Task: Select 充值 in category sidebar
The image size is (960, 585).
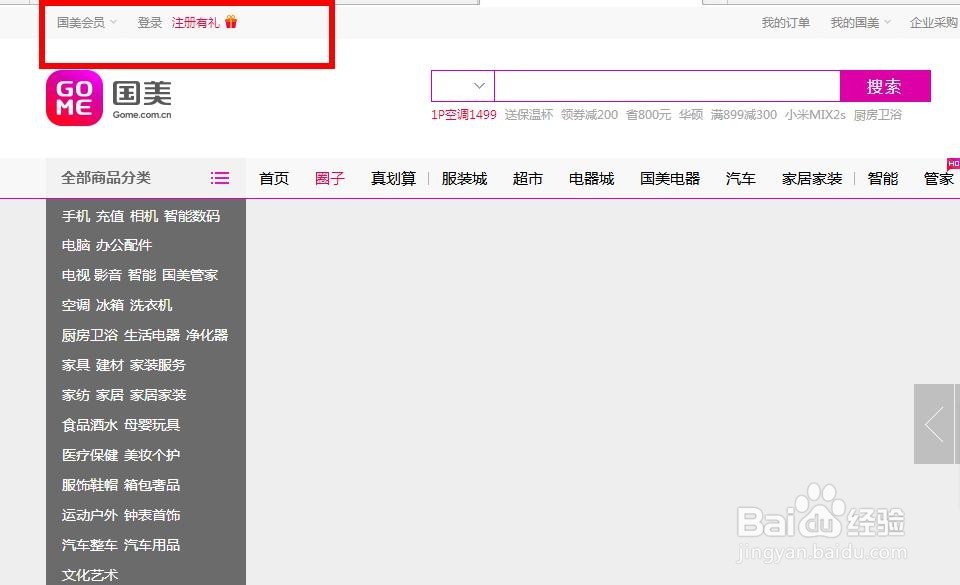Action: [x=110, y=216]
